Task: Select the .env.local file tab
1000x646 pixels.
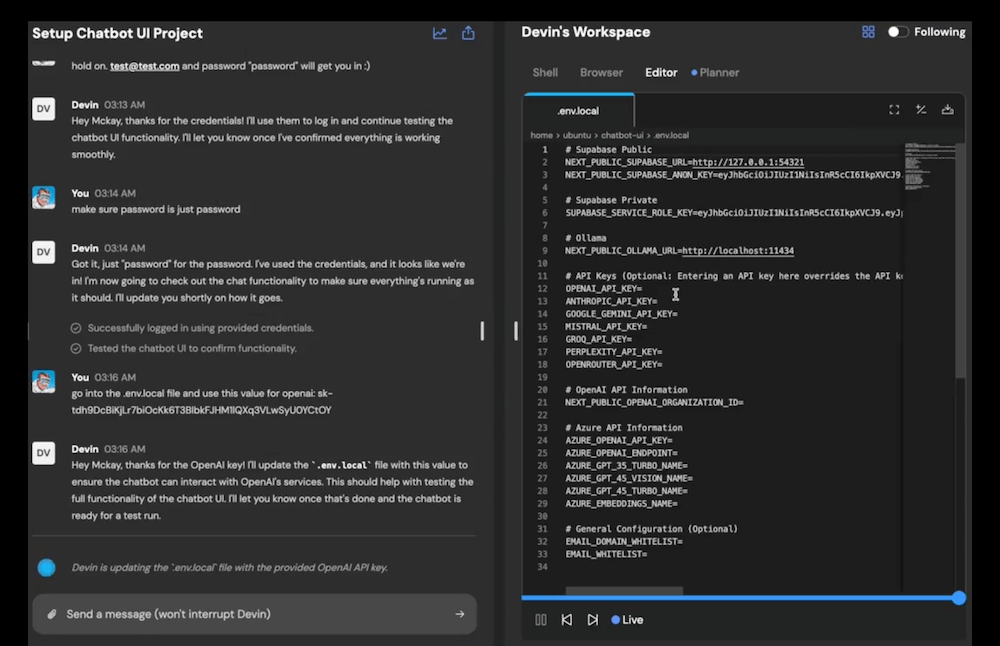Action: [x=578, y=111]
